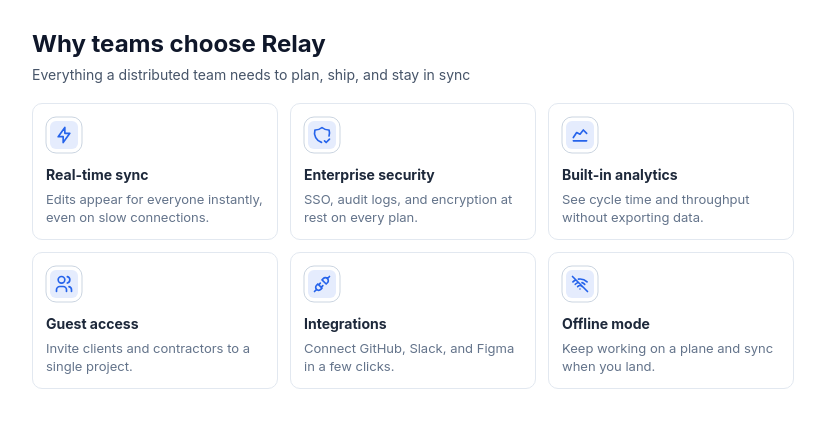Click 'Edits appear for everyone instantly' description
The image size is (826, 421).
[x=154, y=209]
